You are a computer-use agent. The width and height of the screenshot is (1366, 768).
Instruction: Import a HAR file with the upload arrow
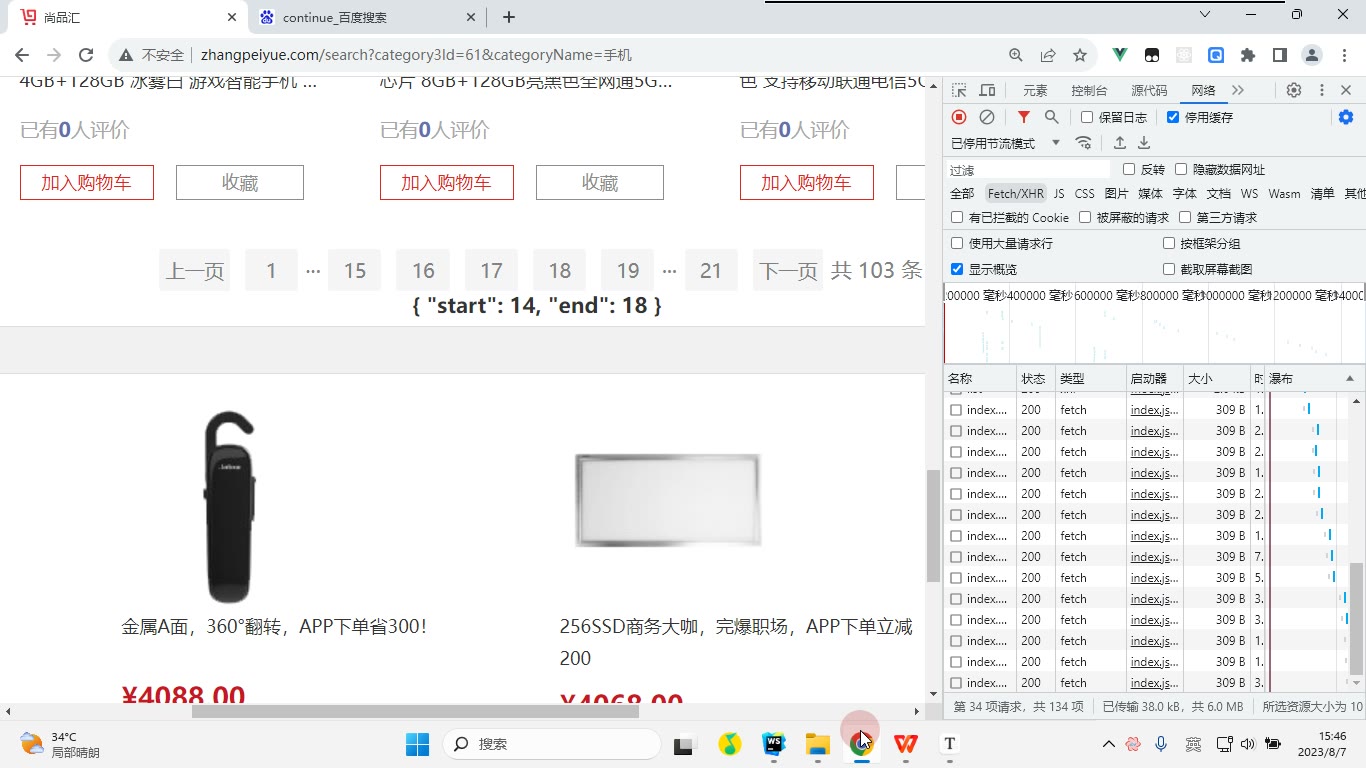pos(1120,143)
